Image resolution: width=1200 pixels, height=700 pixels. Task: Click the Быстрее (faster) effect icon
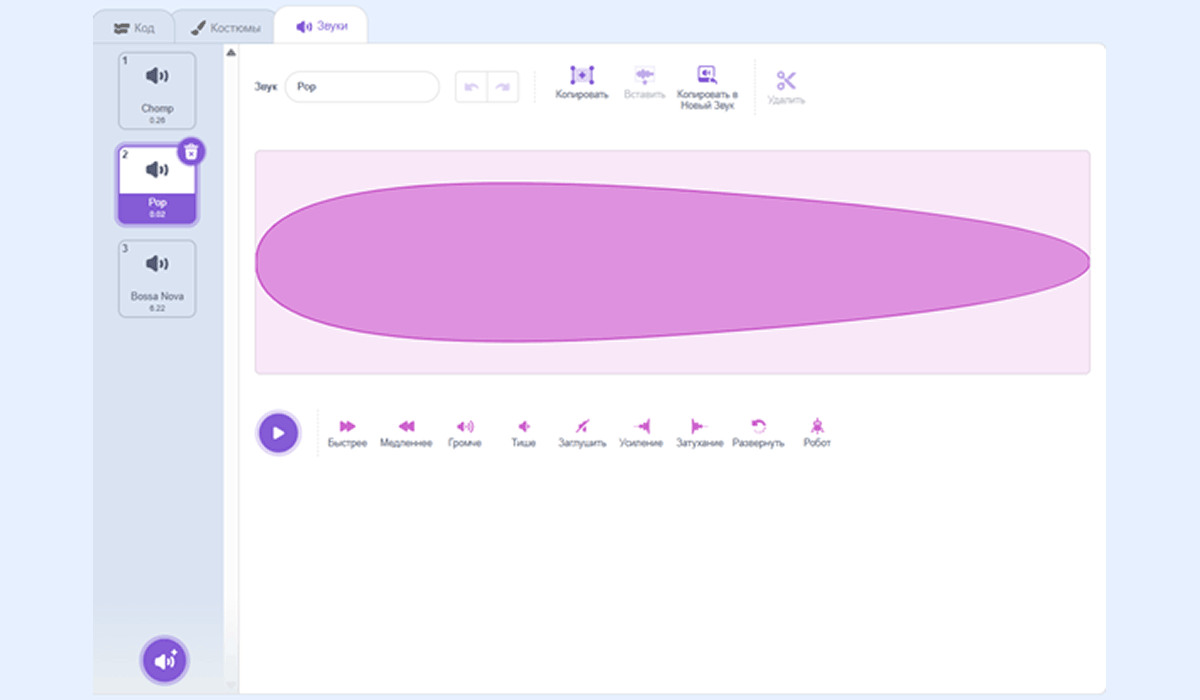click(x=347, y=427)
